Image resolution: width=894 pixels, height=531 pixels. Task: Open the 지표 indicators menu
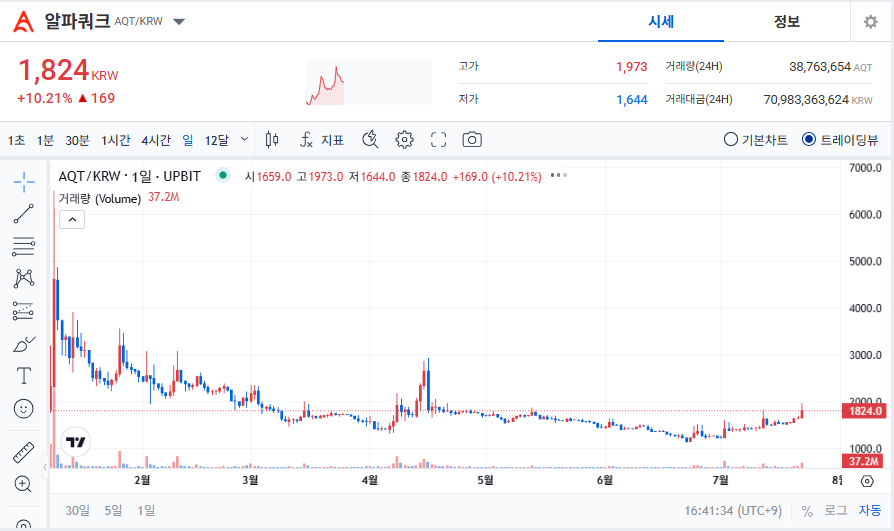pyautogui.click(x=322, y=140)
